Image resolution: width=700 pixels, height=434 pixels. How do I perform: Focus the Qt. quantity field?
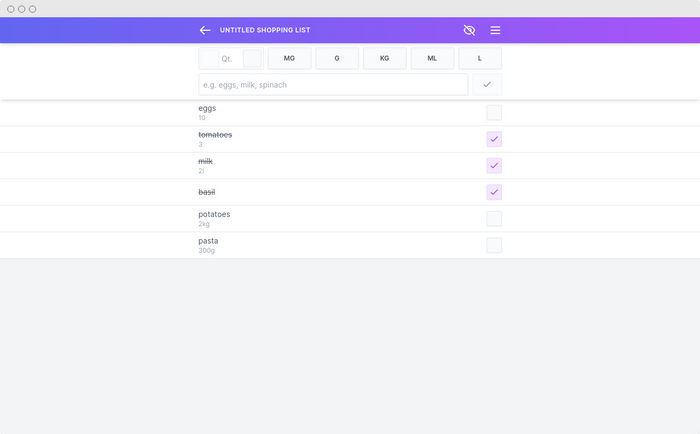(230, 59)
